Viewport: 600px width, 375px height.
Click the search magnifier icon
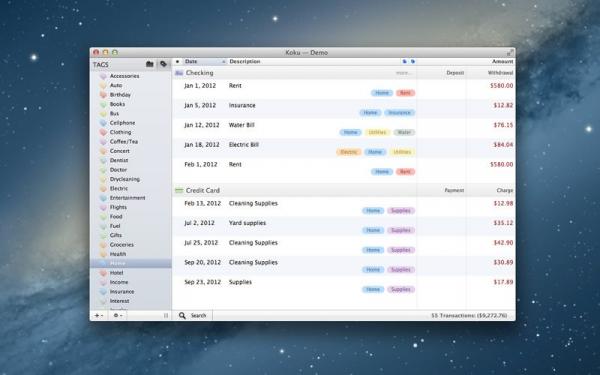[x=182, y=315]
